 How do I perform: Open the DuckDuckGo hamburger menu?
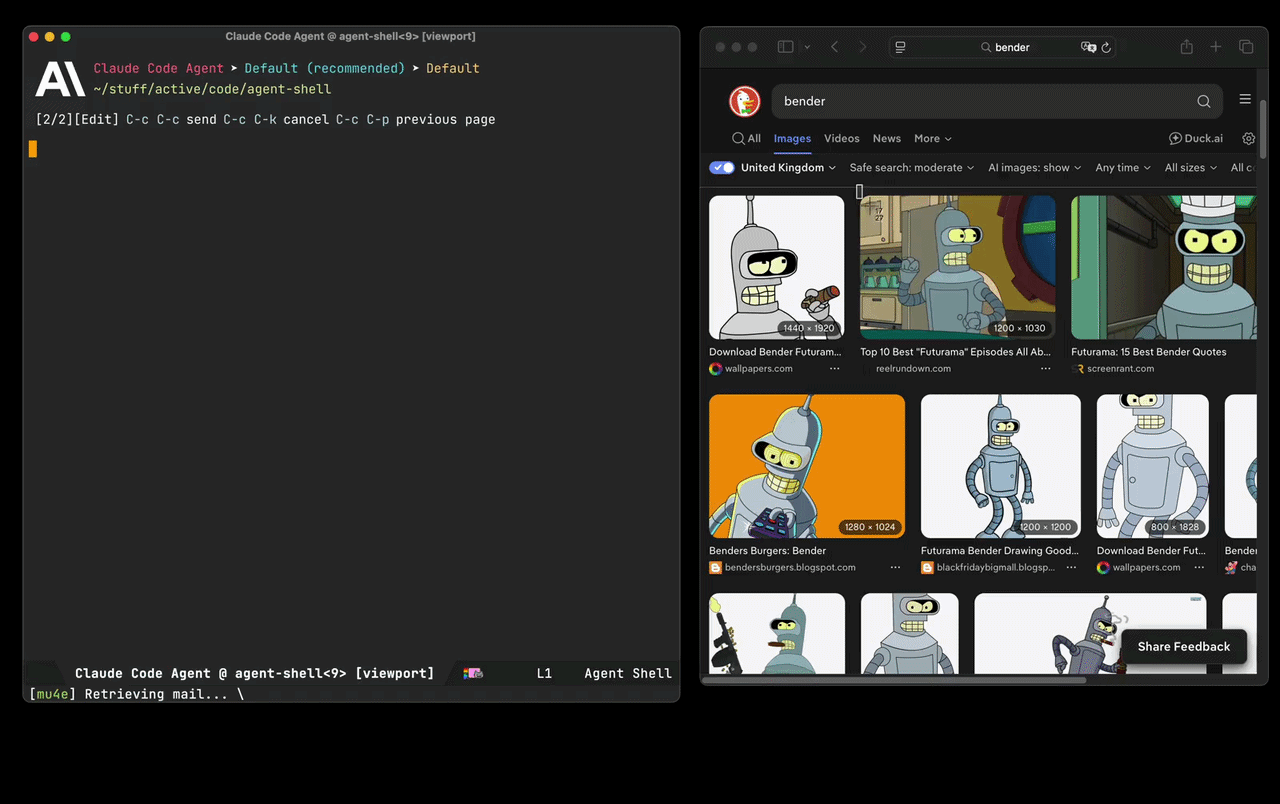coord(1245,99)
